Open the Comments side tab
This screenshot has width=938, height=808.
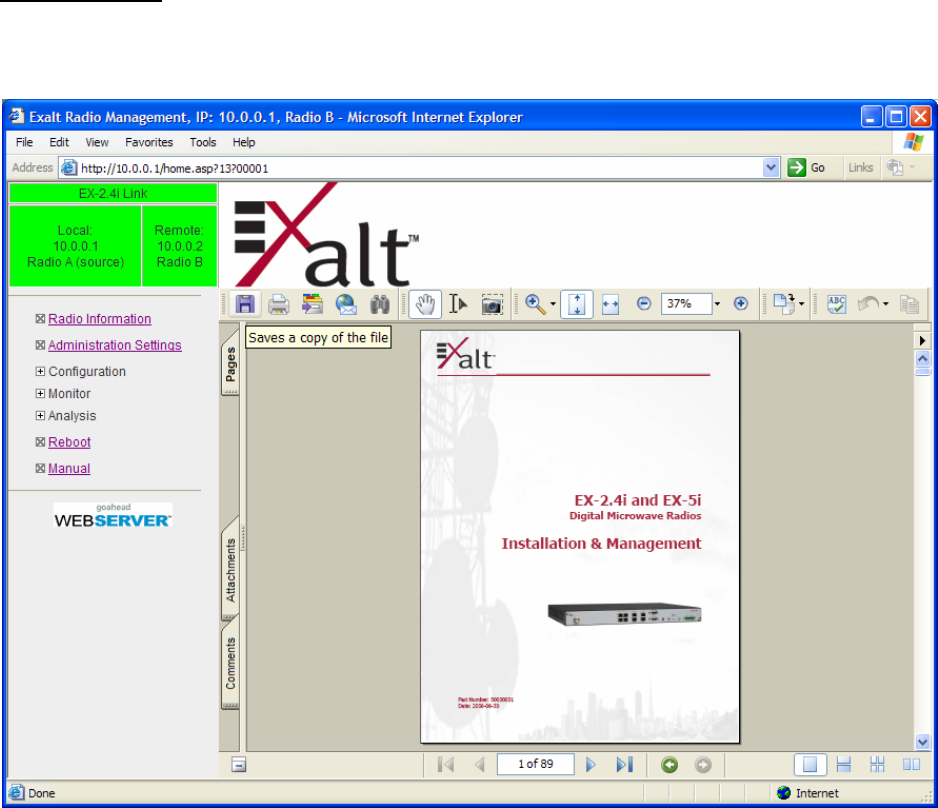[231, 664]
